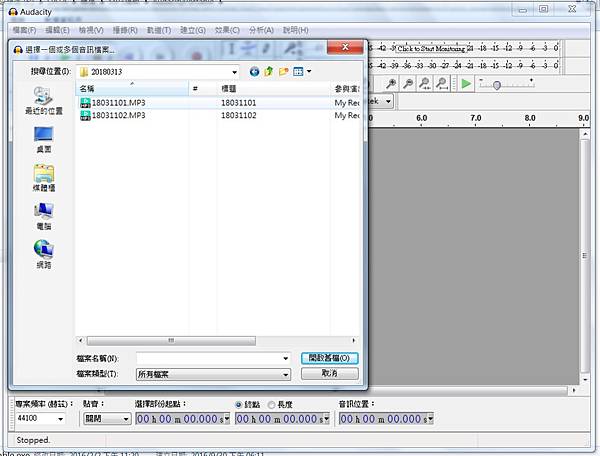Sort by the # column header
The image size is (600, 456).
(x=202, y=89)
